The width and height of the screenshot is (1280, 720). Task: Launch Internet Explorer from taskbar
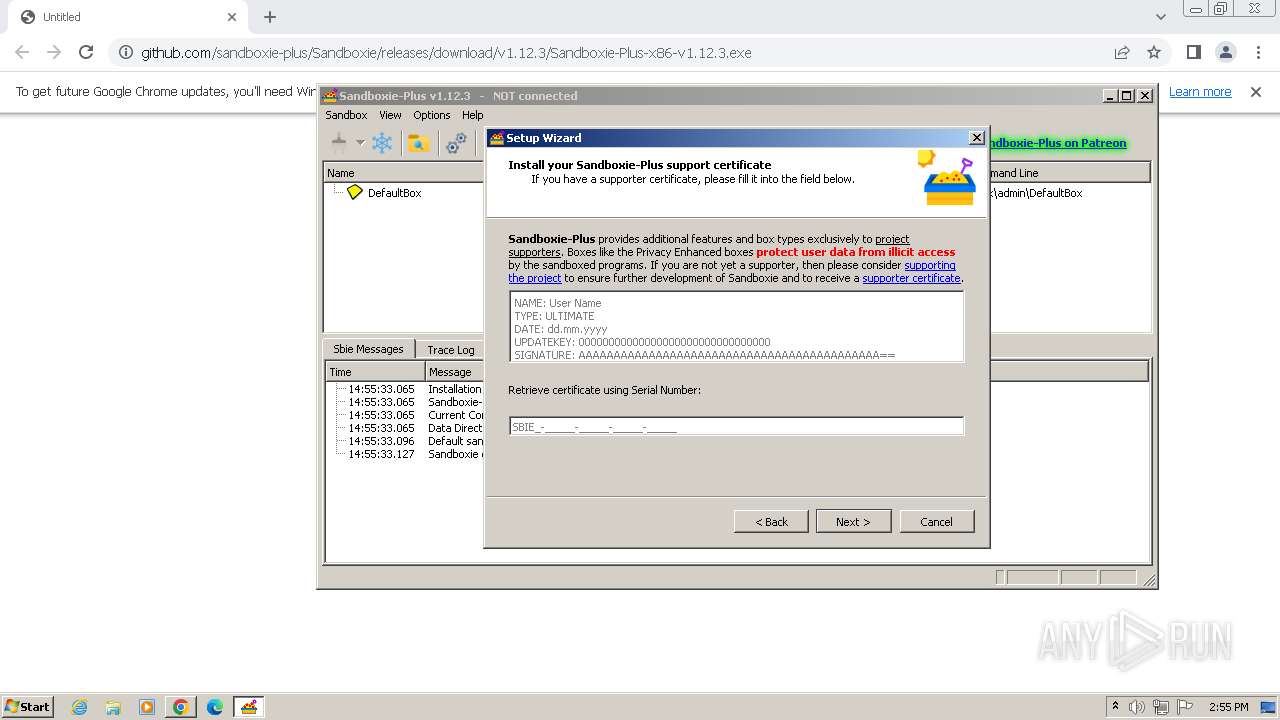click(x=79, y=707)
